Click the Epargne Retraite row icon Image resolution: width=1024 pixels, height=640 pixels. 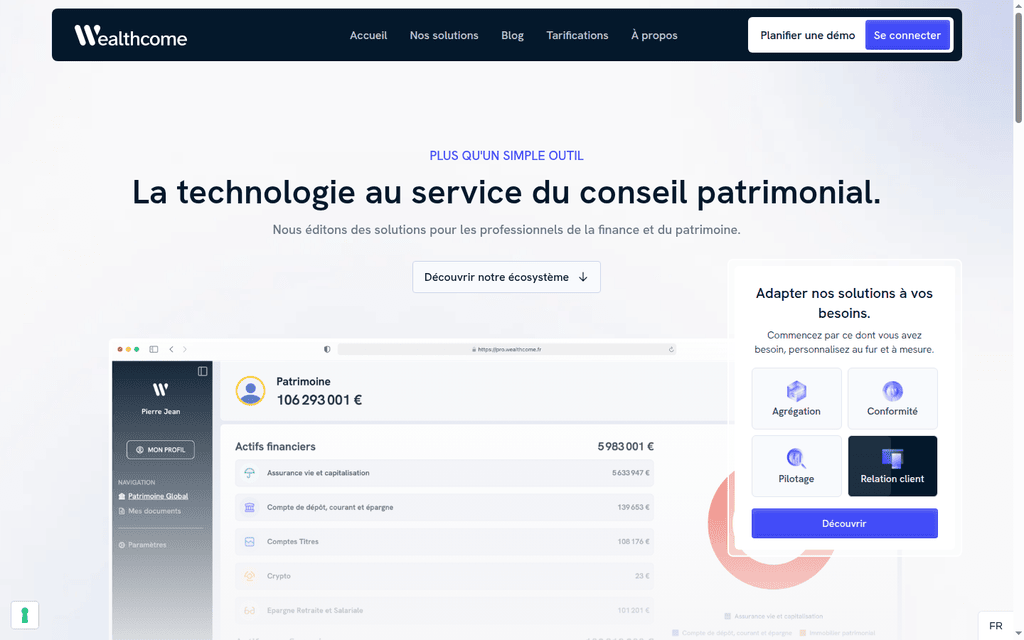click(249, 611)
